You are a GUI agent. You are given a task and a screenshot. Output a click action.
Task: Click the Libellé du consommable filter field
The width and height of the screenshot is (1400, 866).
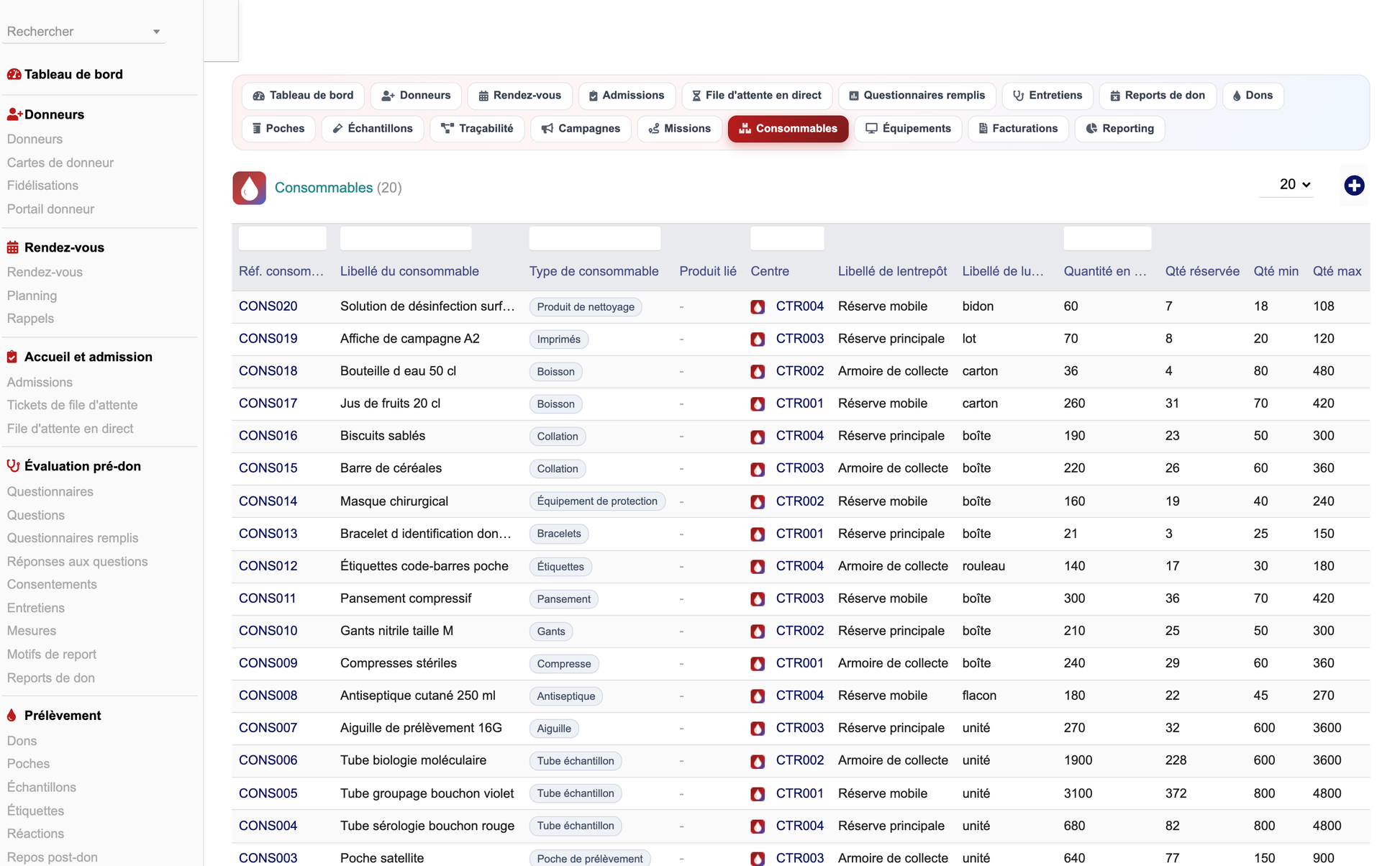(x=406, y=239)
